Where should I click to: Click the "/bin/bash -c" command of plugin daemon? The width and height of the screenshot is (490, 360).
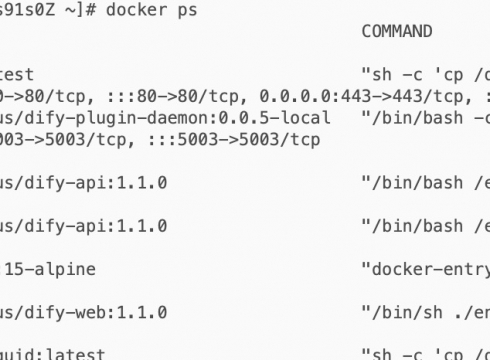pos(426,118)
